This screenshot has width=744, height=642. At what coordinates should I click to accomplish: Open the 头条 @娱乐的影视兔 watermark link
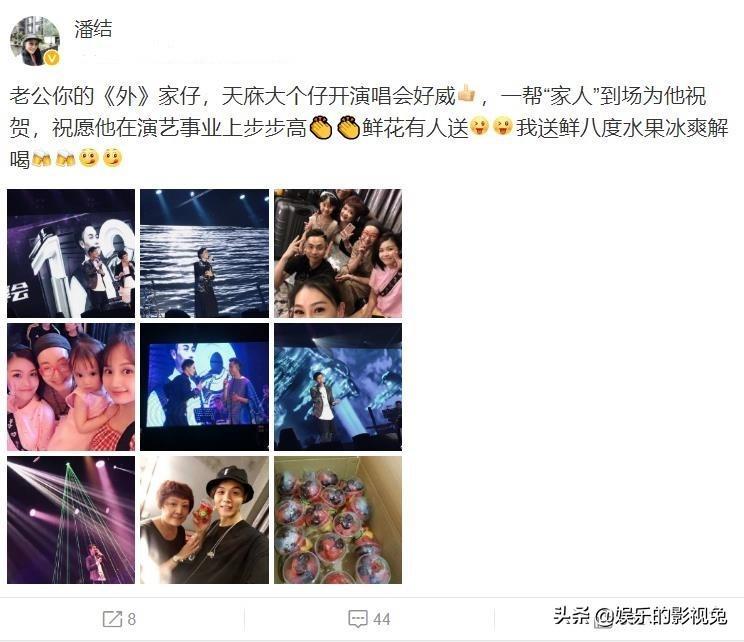click(641, 616)
